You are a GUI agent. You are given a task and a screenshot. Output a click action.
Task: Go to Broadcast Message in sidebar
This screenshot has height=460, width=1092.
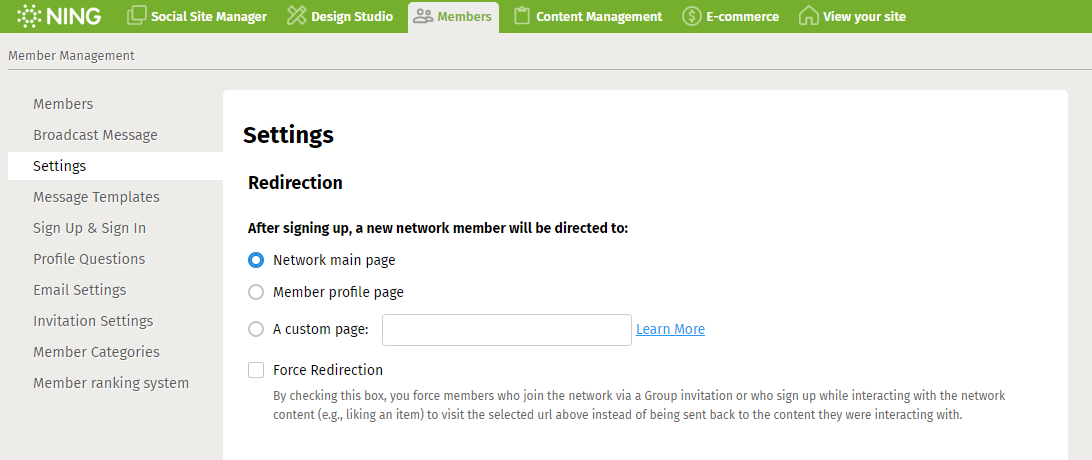95,135
